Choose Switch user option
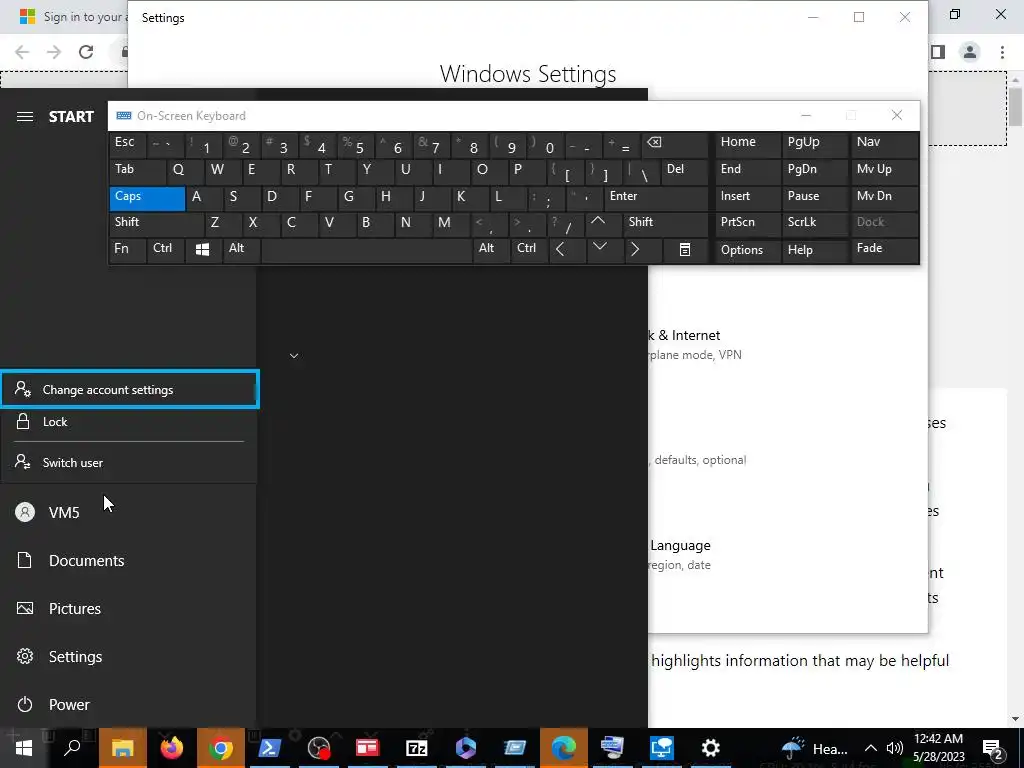 coord(129,462)
